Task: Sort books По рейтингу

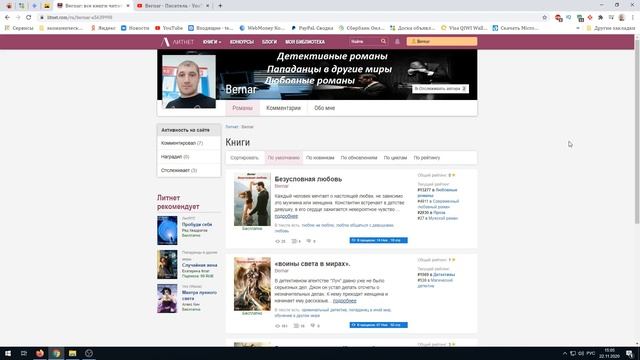Action: [427, 158]
